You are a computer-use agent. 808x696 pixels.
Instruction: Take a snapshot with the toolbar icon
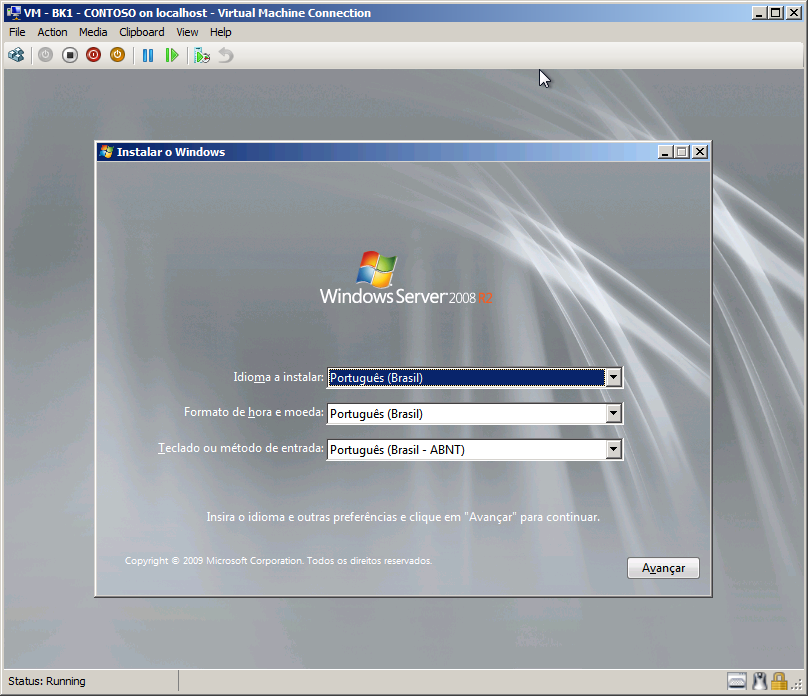click(202, 55)
